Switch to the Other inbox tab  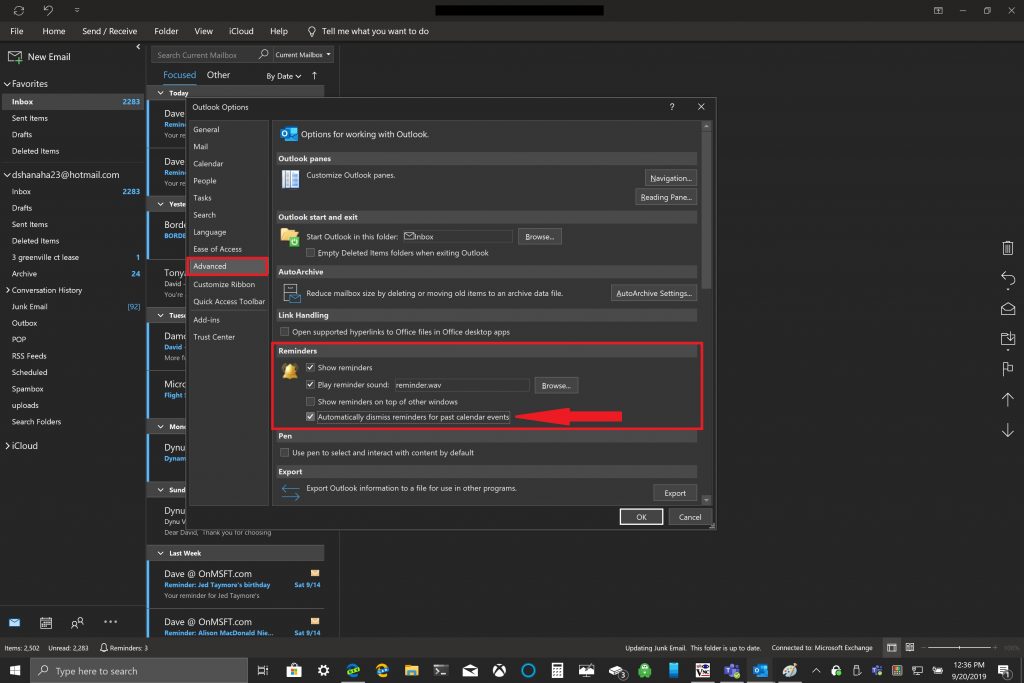[218, 74]
